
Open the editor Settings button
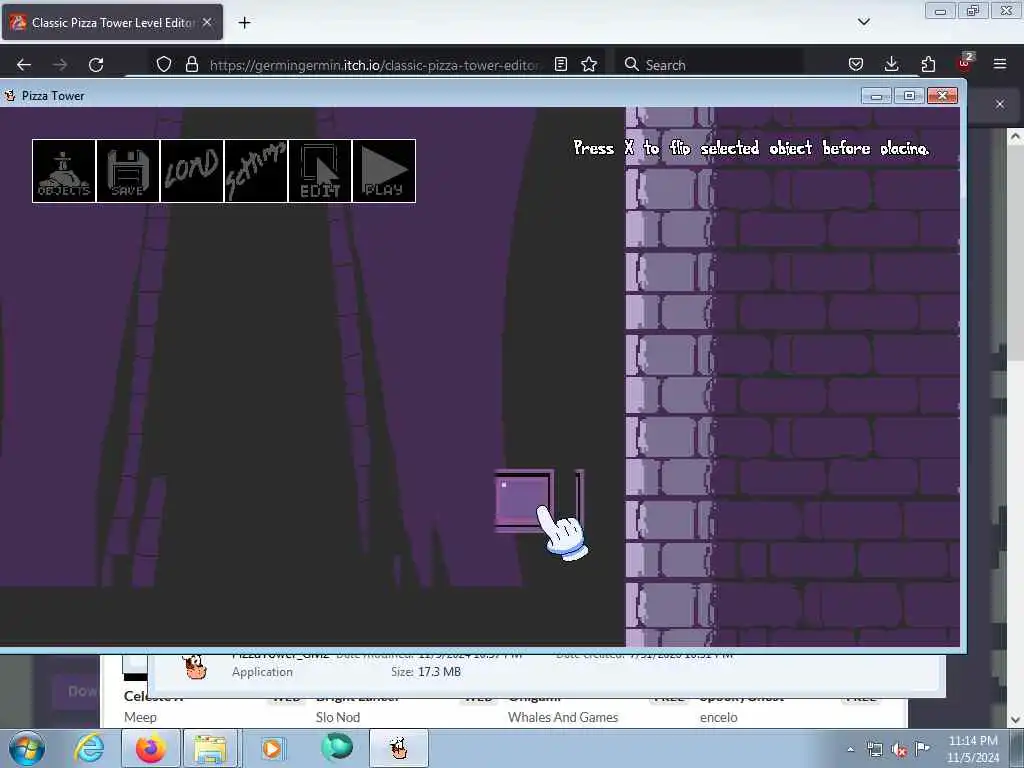[x=256, y=171]
